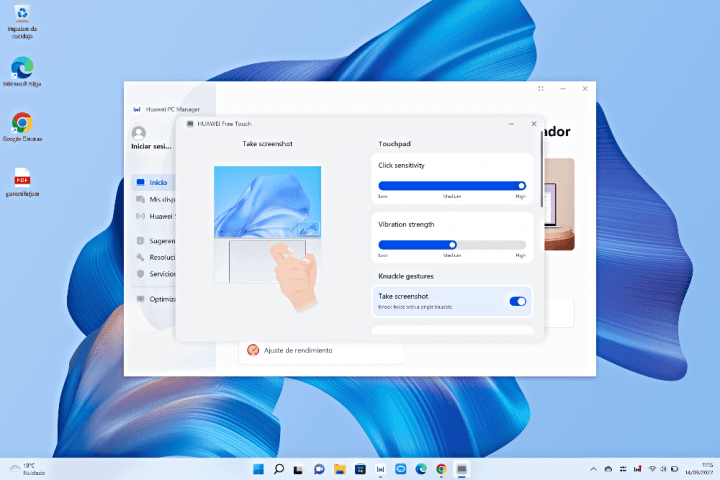720x480 pixels.
Task: Click the Wi-Fi tray icon
Action: tap(652, 469)
